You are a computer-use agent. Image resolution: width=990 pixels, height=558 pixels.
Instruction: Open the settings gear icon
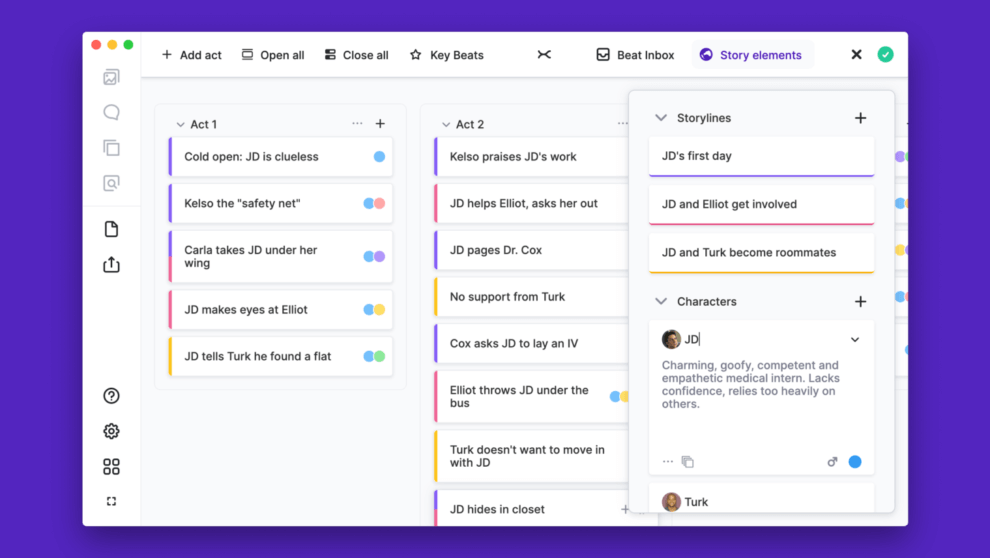click(111, 431)
